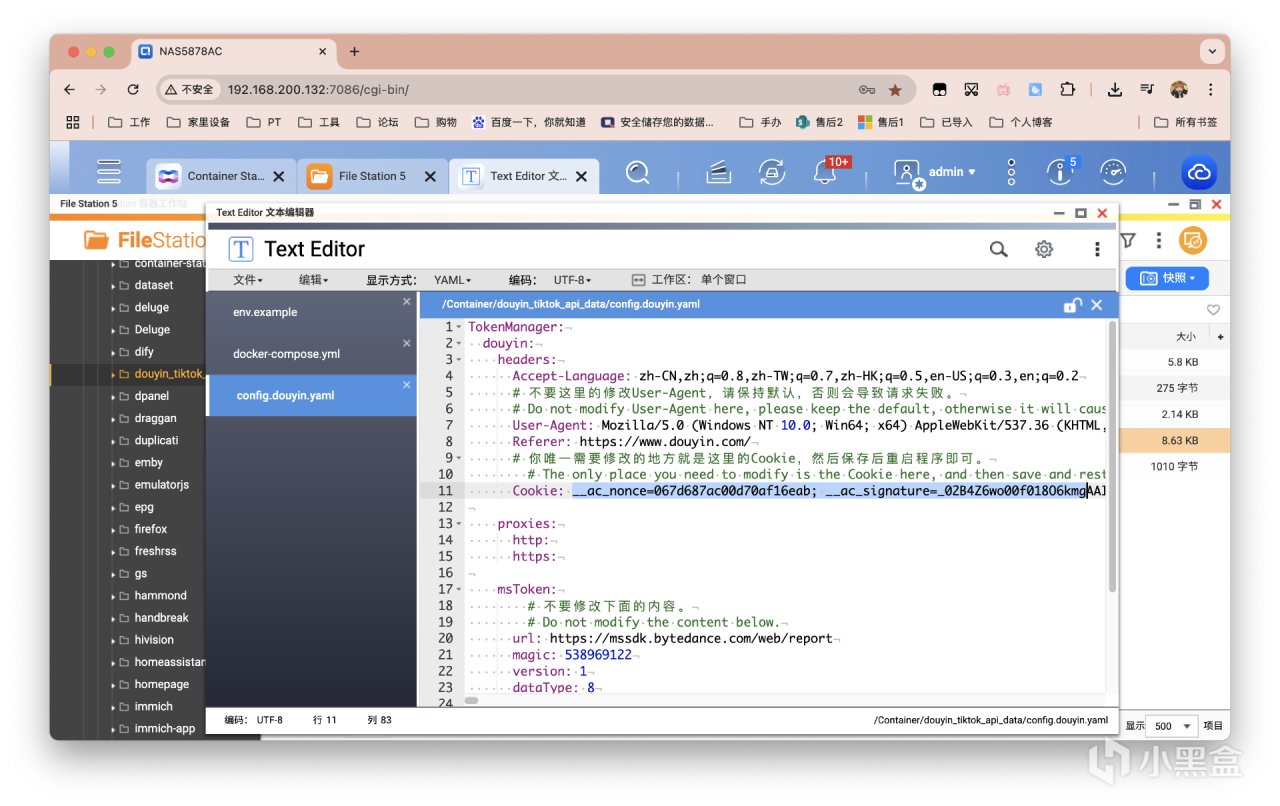
Task: Open items-per-page 500 dropdown
Action: 1174,726
